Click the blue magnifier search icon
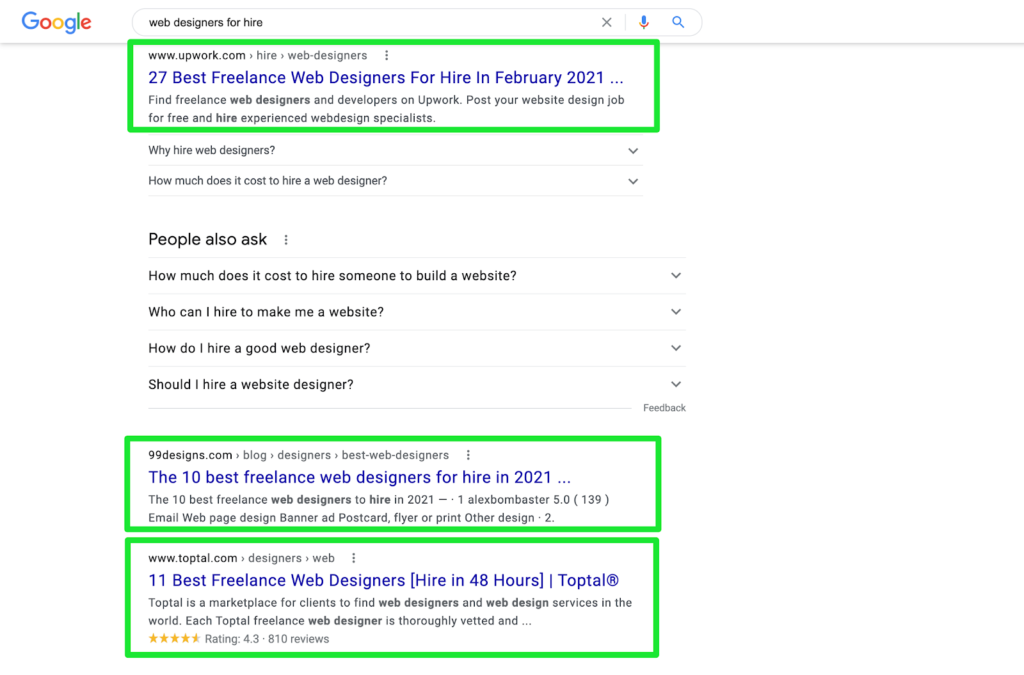Screen dimensions: 1024x675 tap(678, 22)
